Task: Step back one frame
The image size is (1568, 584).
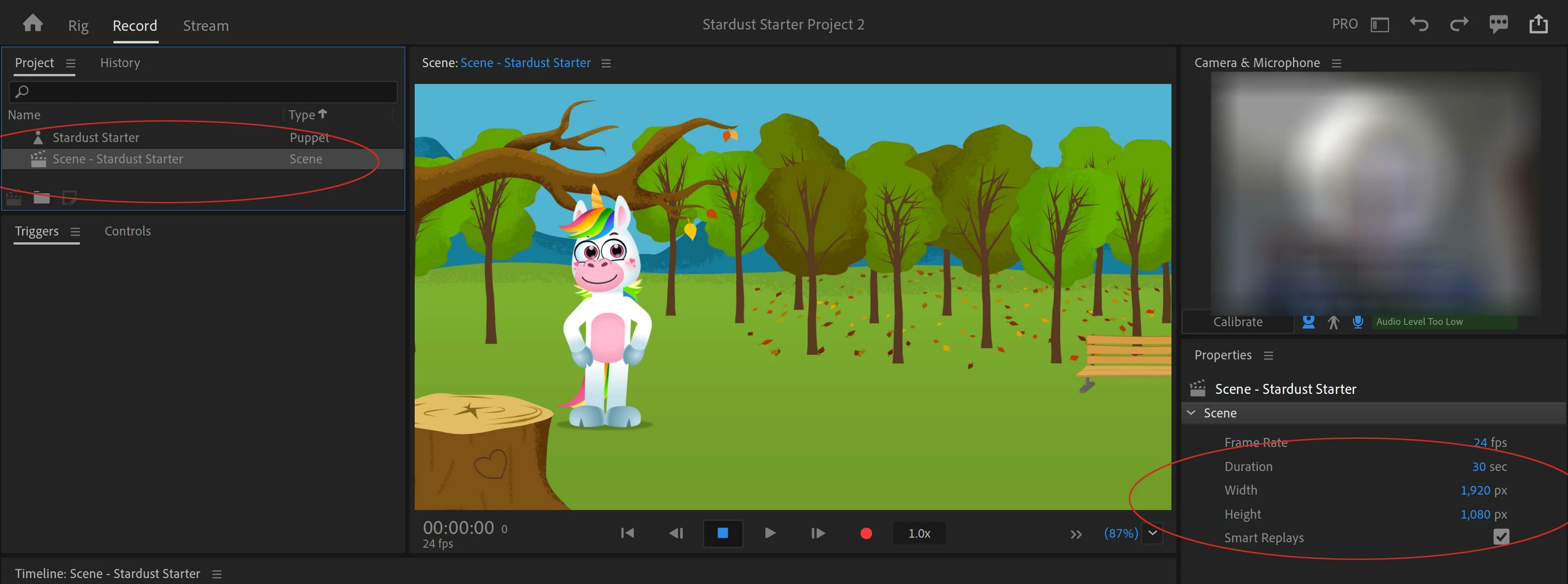Action: point(676,534)
